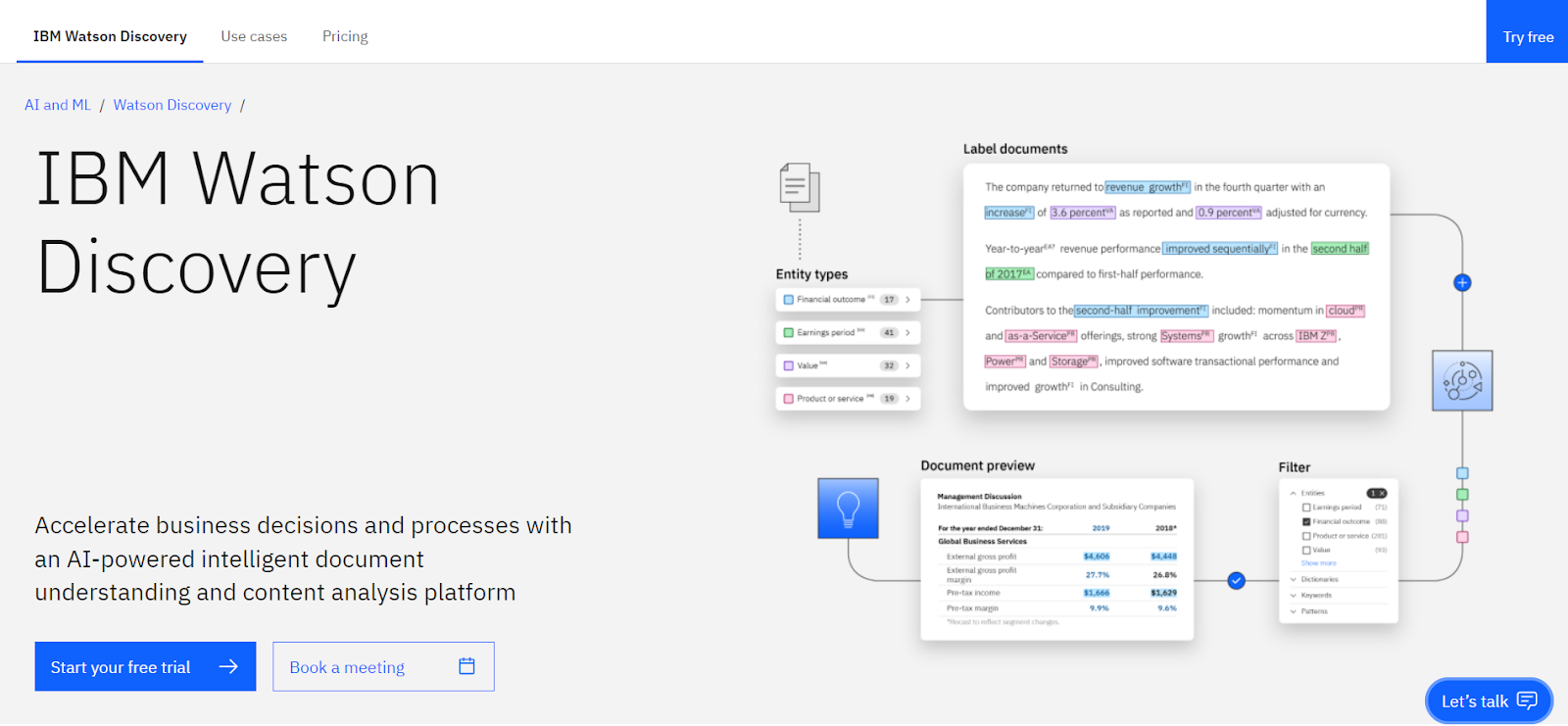
Task: Select the IBM Watson Discovery tab
Action: pyautogui.click(x=110, y=36)
